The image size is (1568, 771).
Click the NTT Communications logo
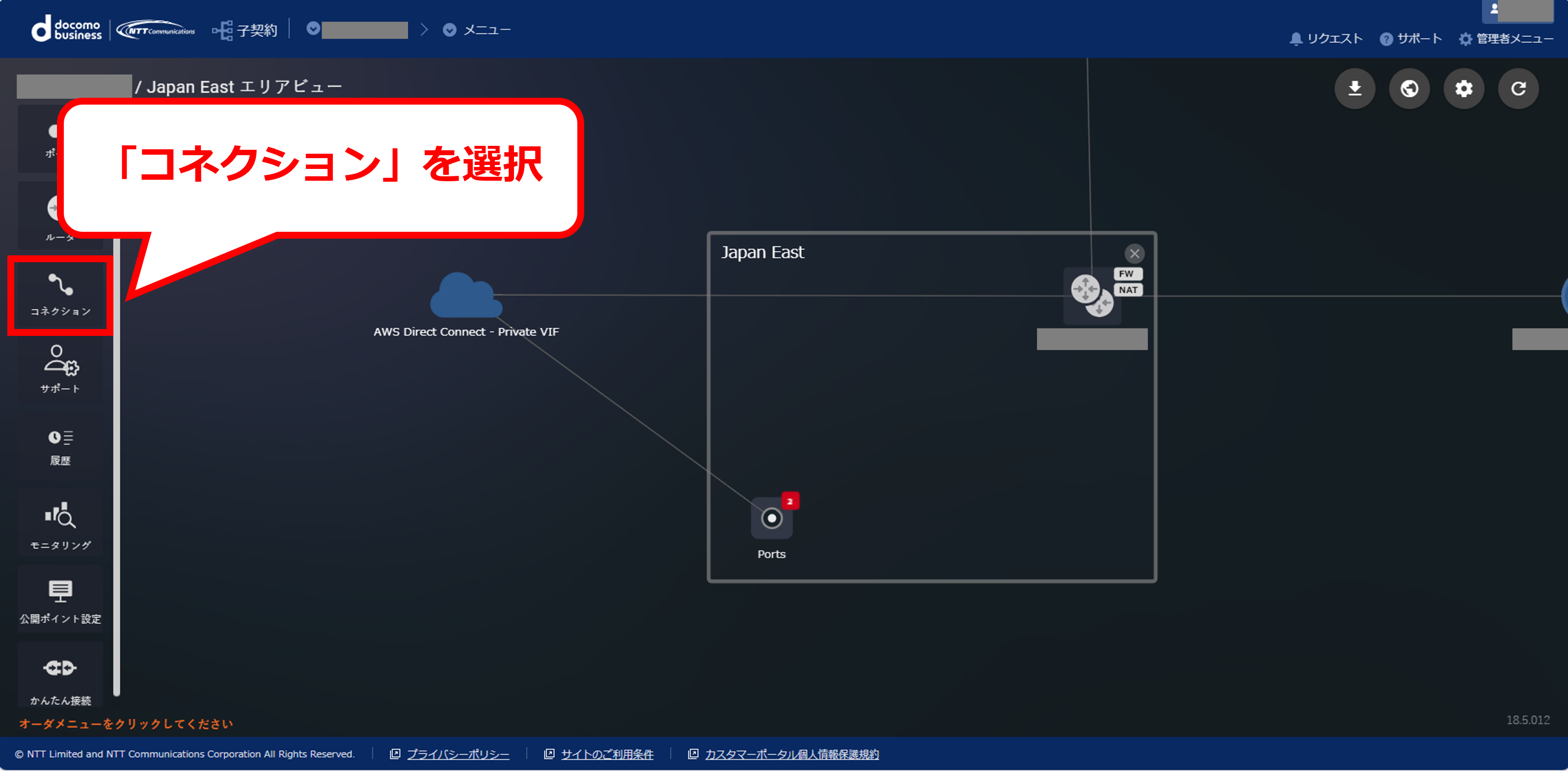156,30
